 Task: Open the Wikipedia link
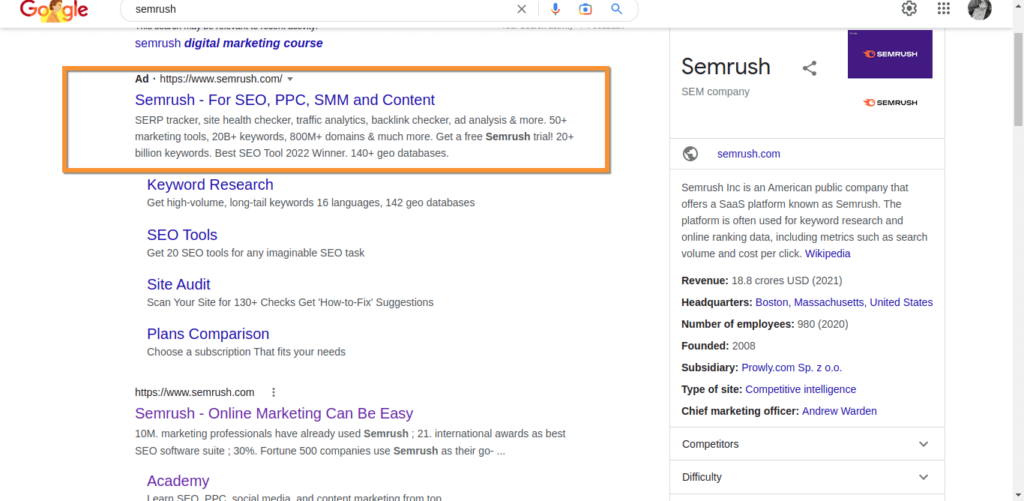(x=827, y=253)
